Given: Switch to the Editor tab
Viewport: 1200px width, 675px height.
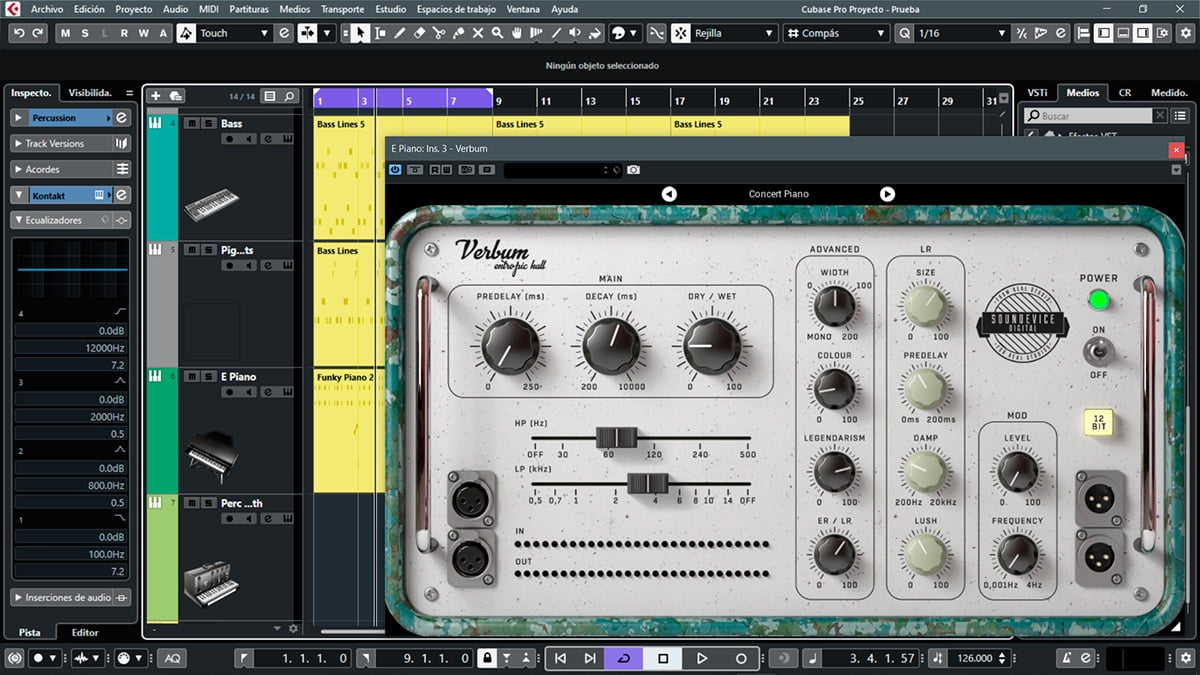Looking at the screenshot, I should 85,632.
